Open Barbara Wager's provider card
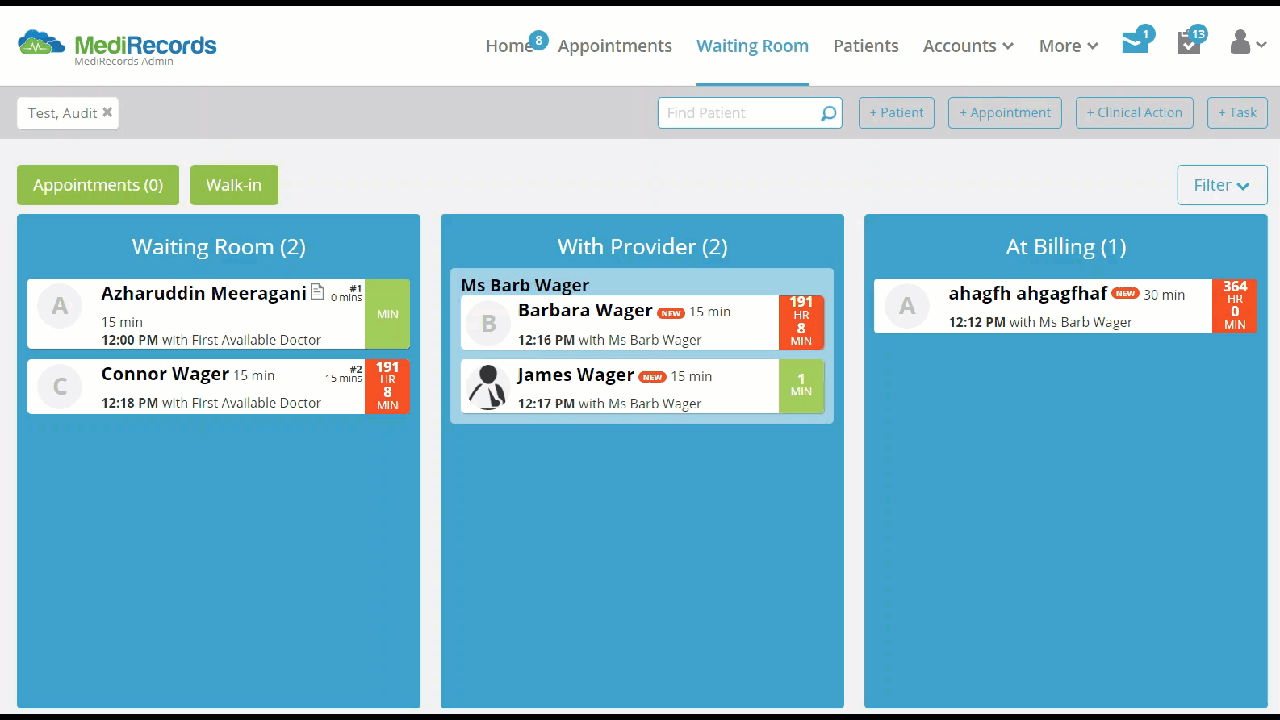 [x=642, y=322]
